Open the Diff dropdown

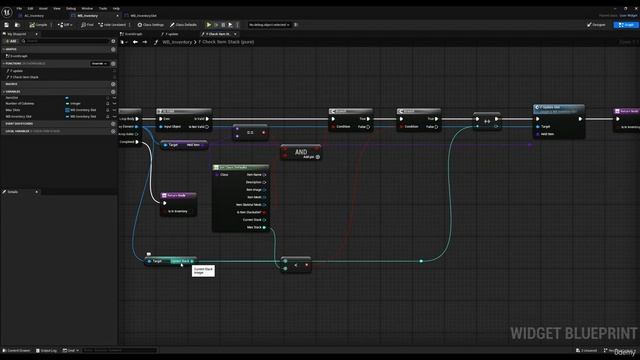point(64,25)
